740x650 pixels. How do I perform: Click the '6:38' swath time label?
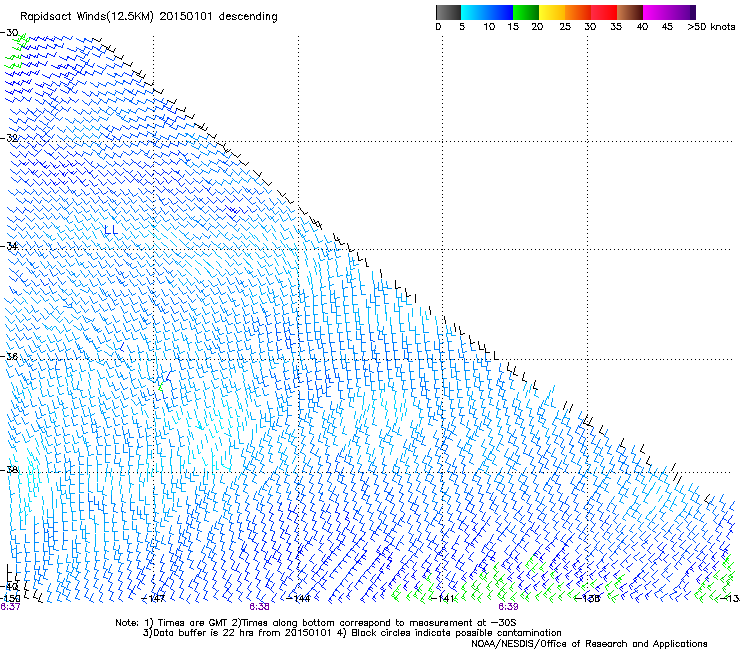(x=260, y=607)
